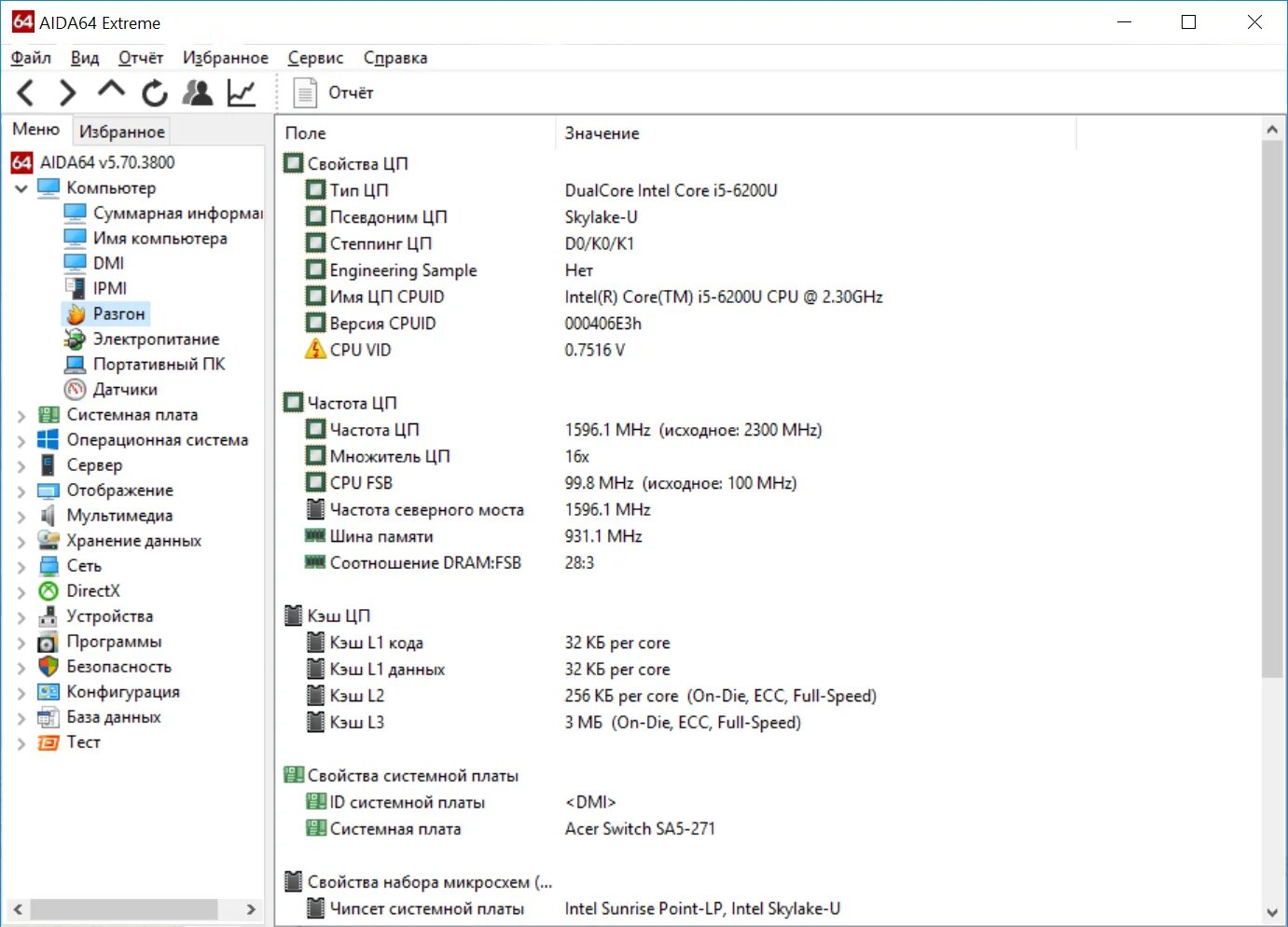Open the Избранное menu in menu bar
Image resolution: width=1288 pixels, height=927 pixels.
(226, 58)
